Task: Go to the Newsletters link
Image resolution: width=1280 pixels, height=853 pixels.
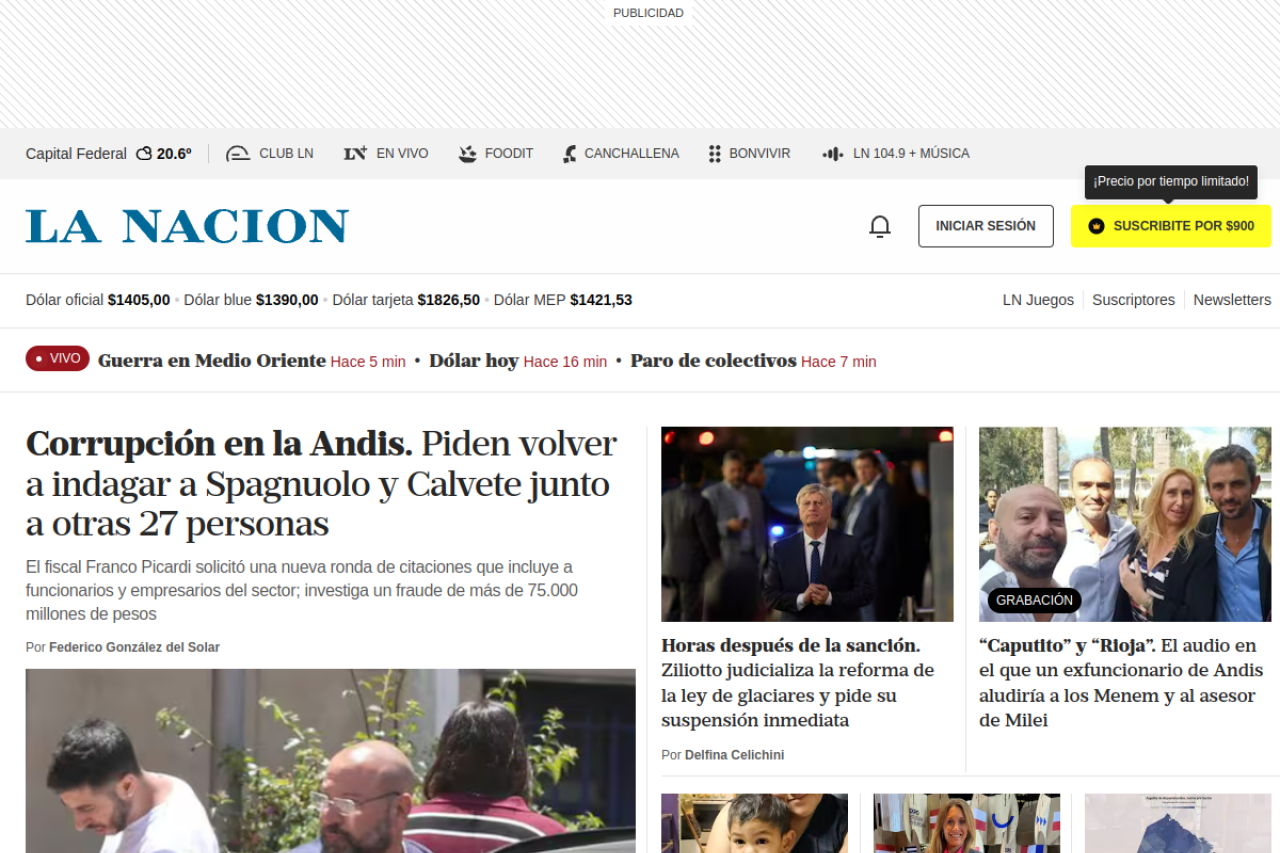Action: (x=1232, y=300)
